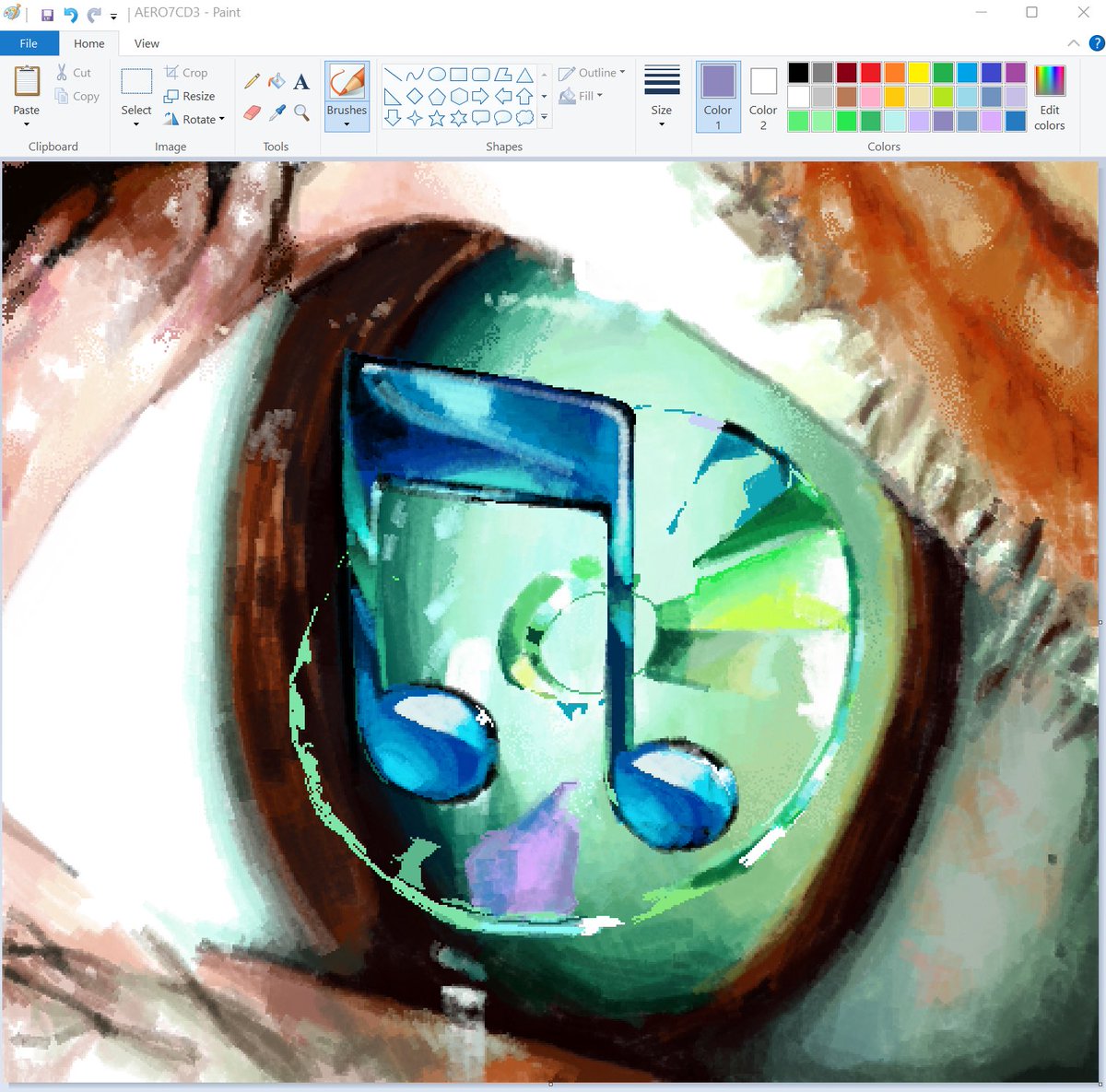Image resolution: width=1106 pixels, height=1092 pixels.
Task: Open the Resize dialog
Action: [x=190, y=96]
